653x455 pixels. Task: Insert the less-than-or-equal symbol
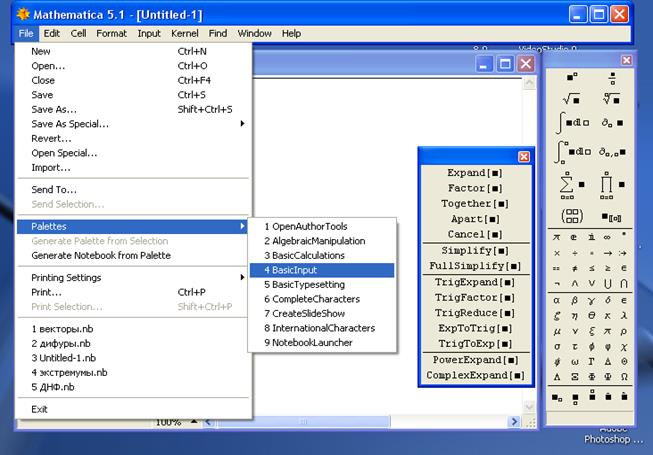tap(591, 269)
